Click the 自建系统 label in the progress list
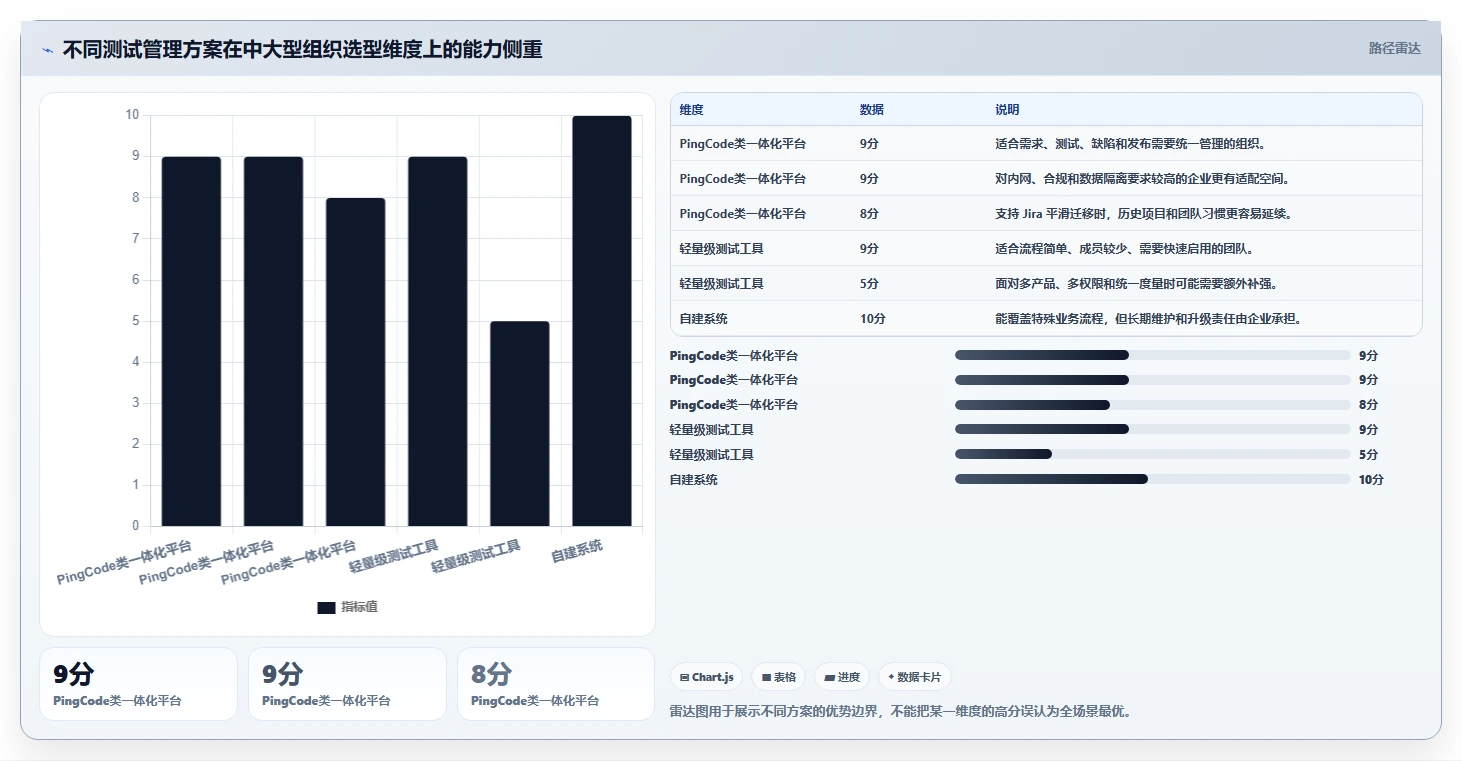Image resolution: width=1462 pixels, height=761 pixels. point(694,480)
